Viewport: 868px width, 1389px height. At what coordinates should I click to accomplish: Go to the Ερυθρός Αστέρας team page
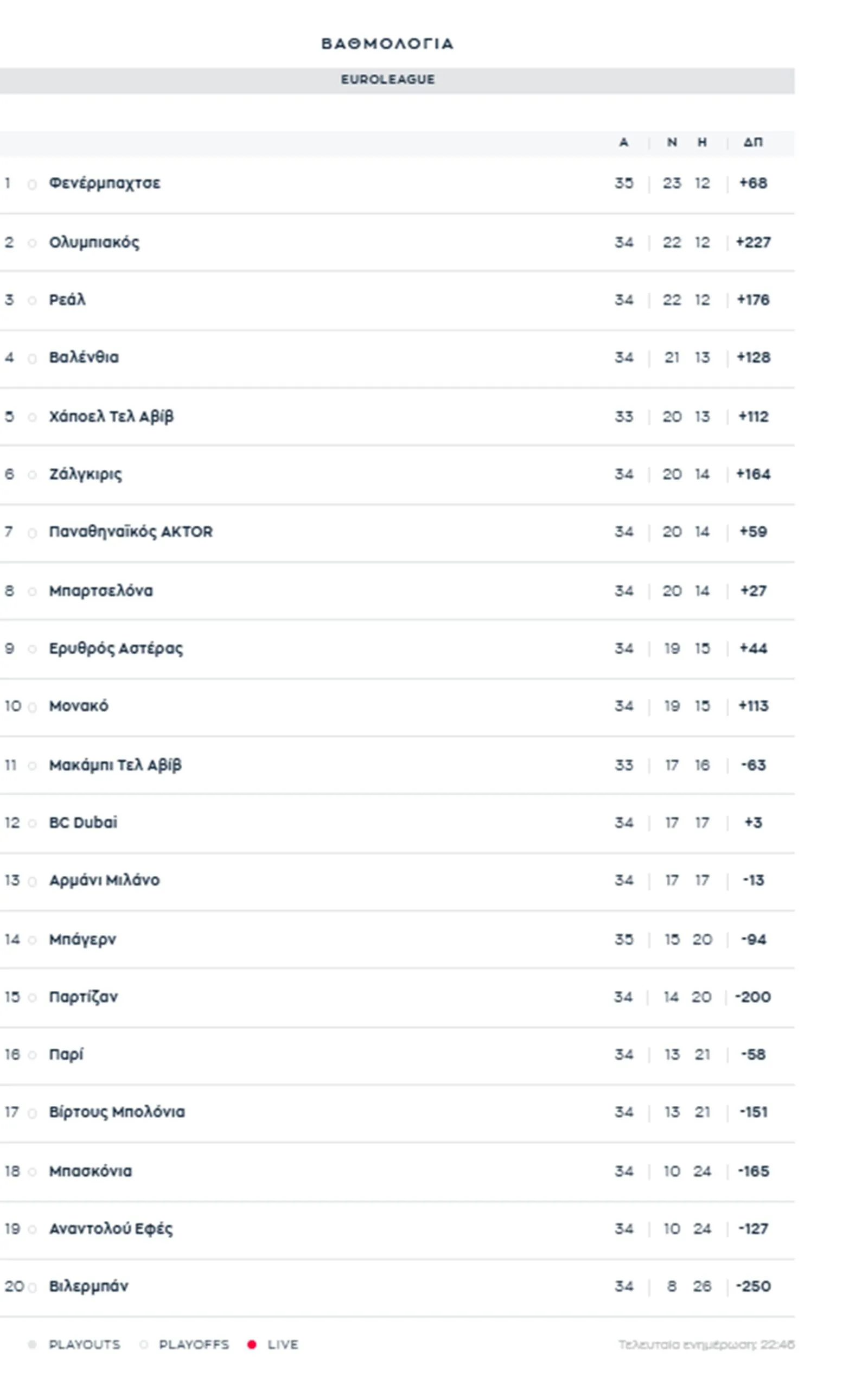point(116,648)
